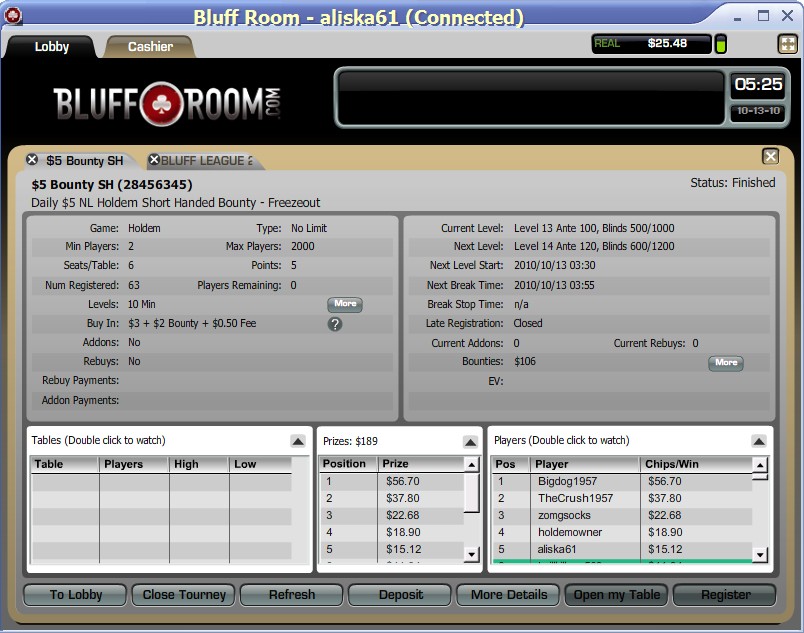
Task: Click the green connection status indicator
Action: 720,44
